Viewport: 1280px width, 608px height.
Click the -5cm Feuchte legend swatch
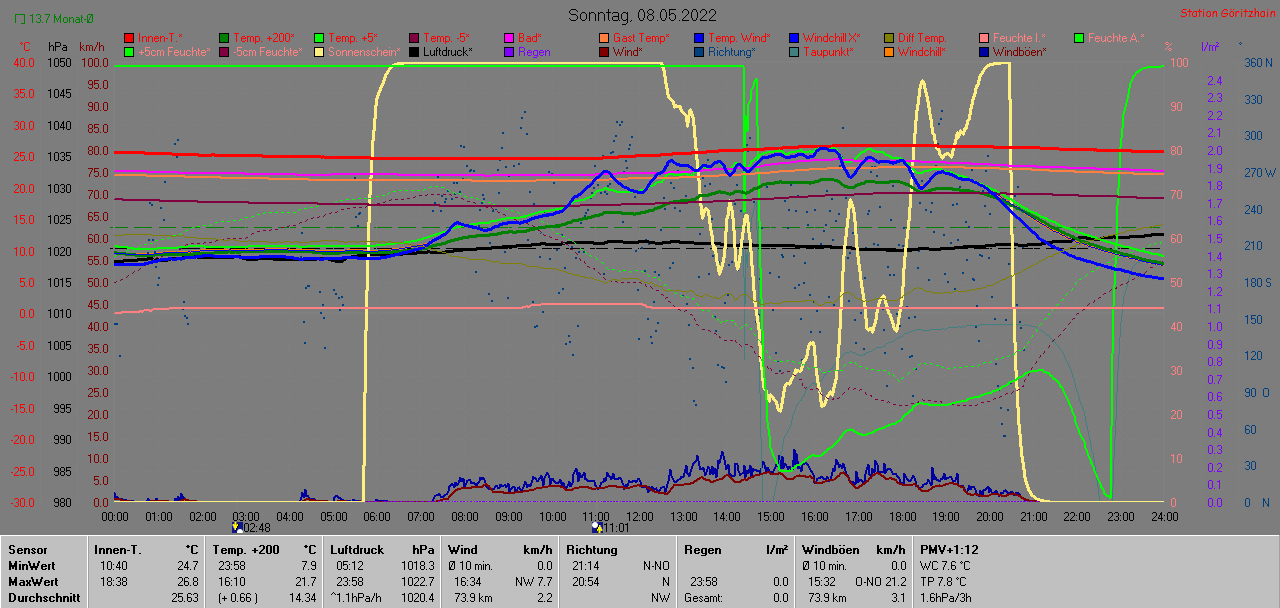coord(224,51)
